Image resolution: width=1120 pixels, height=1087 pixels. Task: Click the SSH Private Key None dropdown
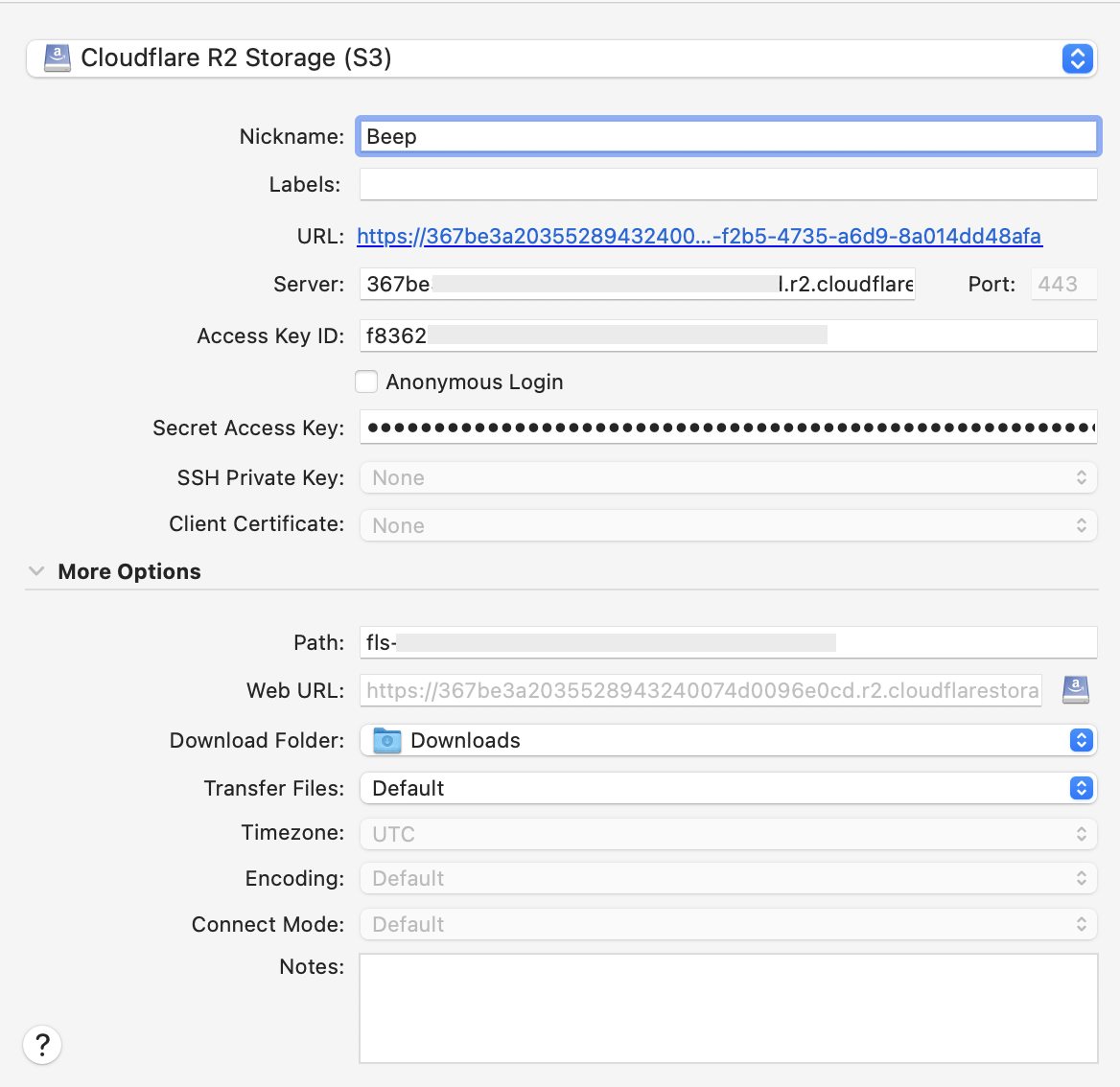[728, 477]
